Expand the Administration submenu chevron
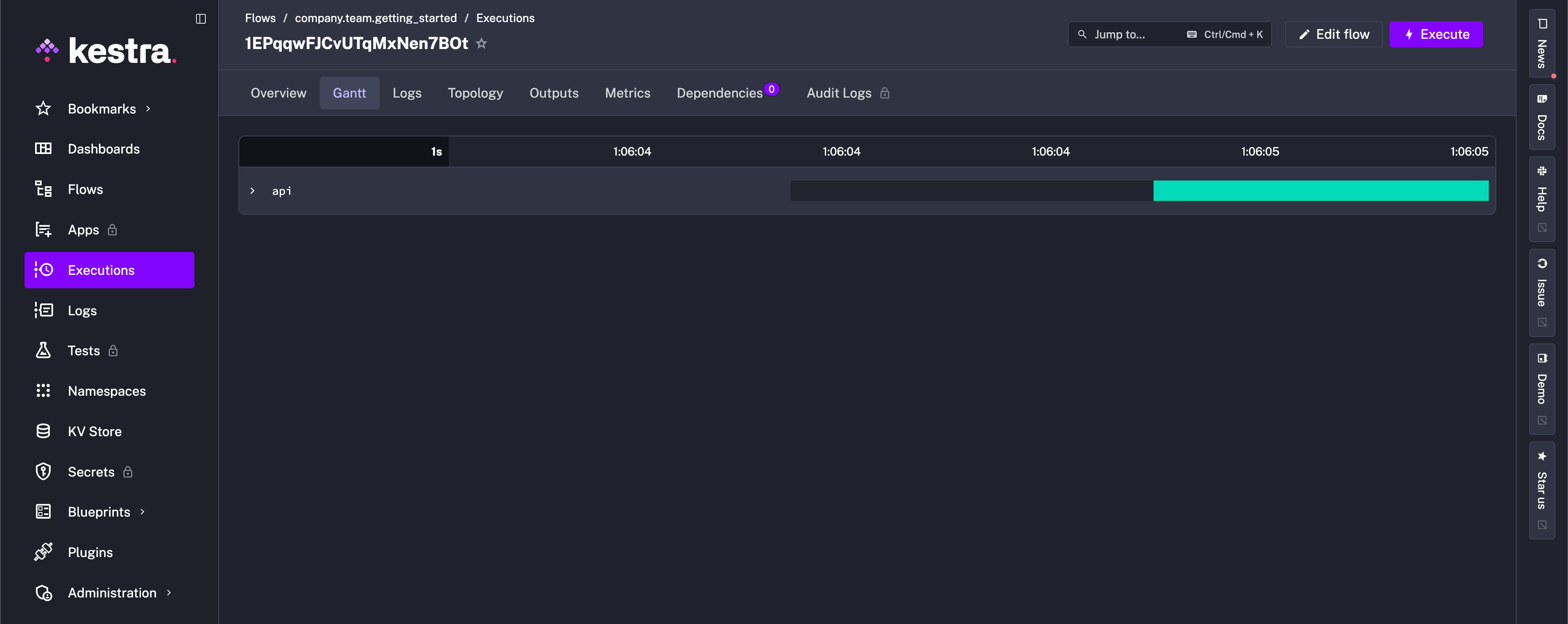Image resolution: width=1568 pixels, height=624 pixels. (x=169, y=592)
